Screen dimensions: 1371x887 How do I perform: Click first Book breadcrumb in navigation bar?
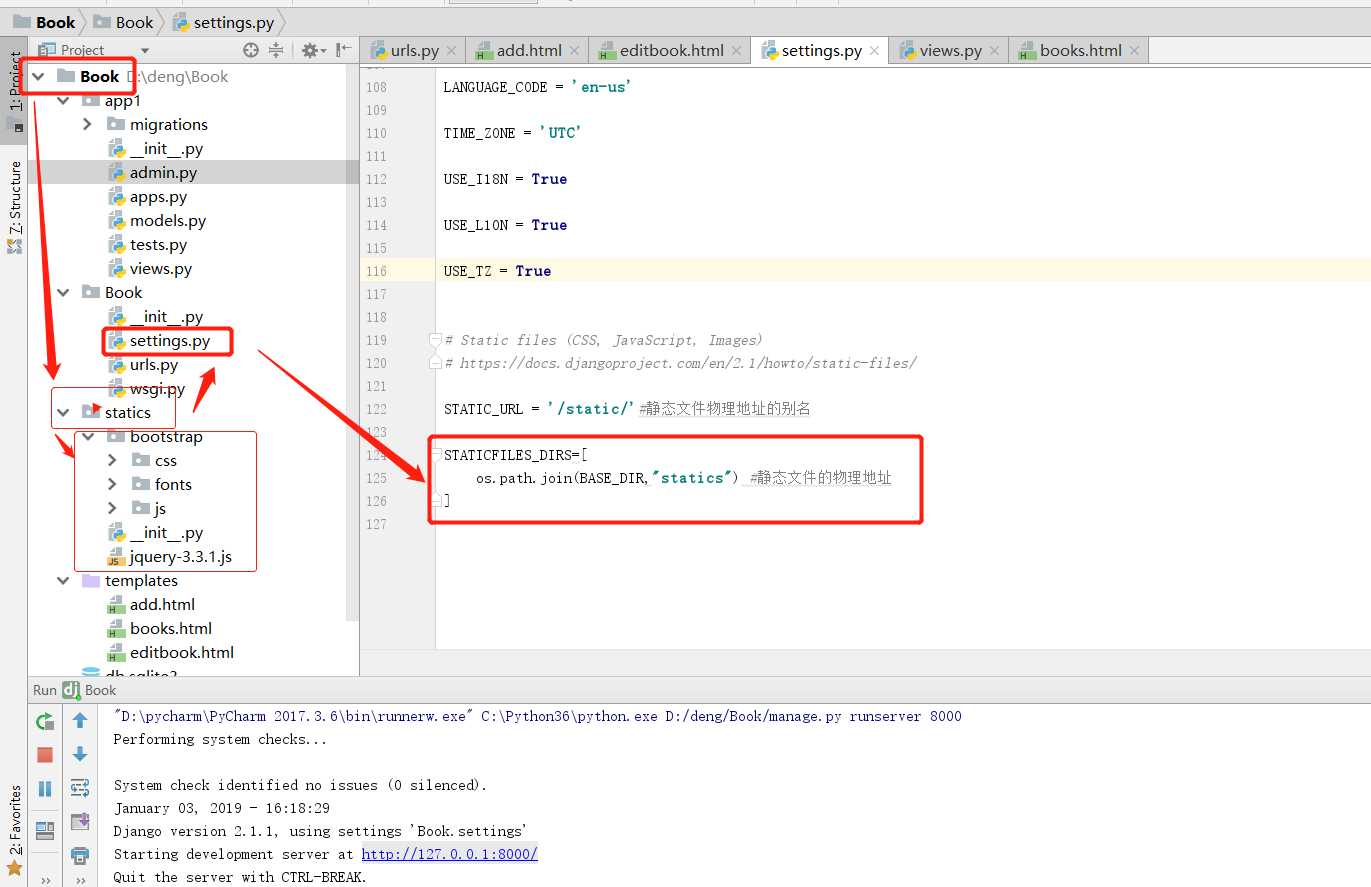pos(45,22)
